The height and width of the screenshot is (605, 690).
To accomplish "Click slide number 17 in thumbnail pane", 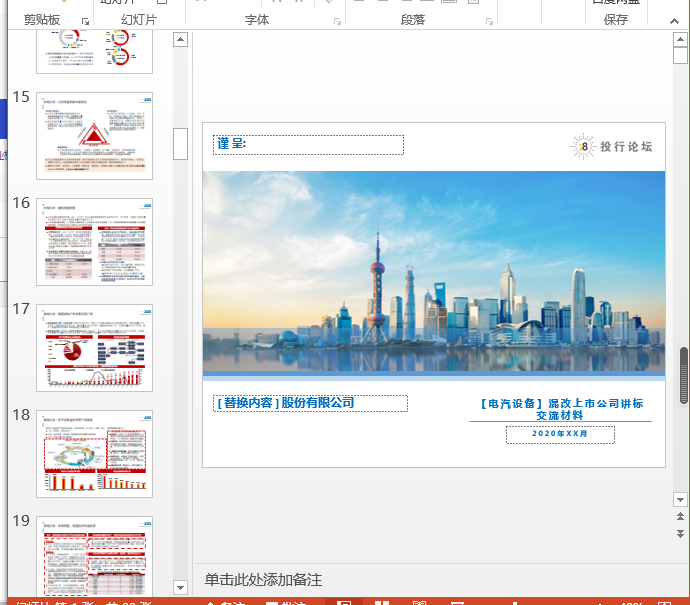I will [x=21, y=309].
